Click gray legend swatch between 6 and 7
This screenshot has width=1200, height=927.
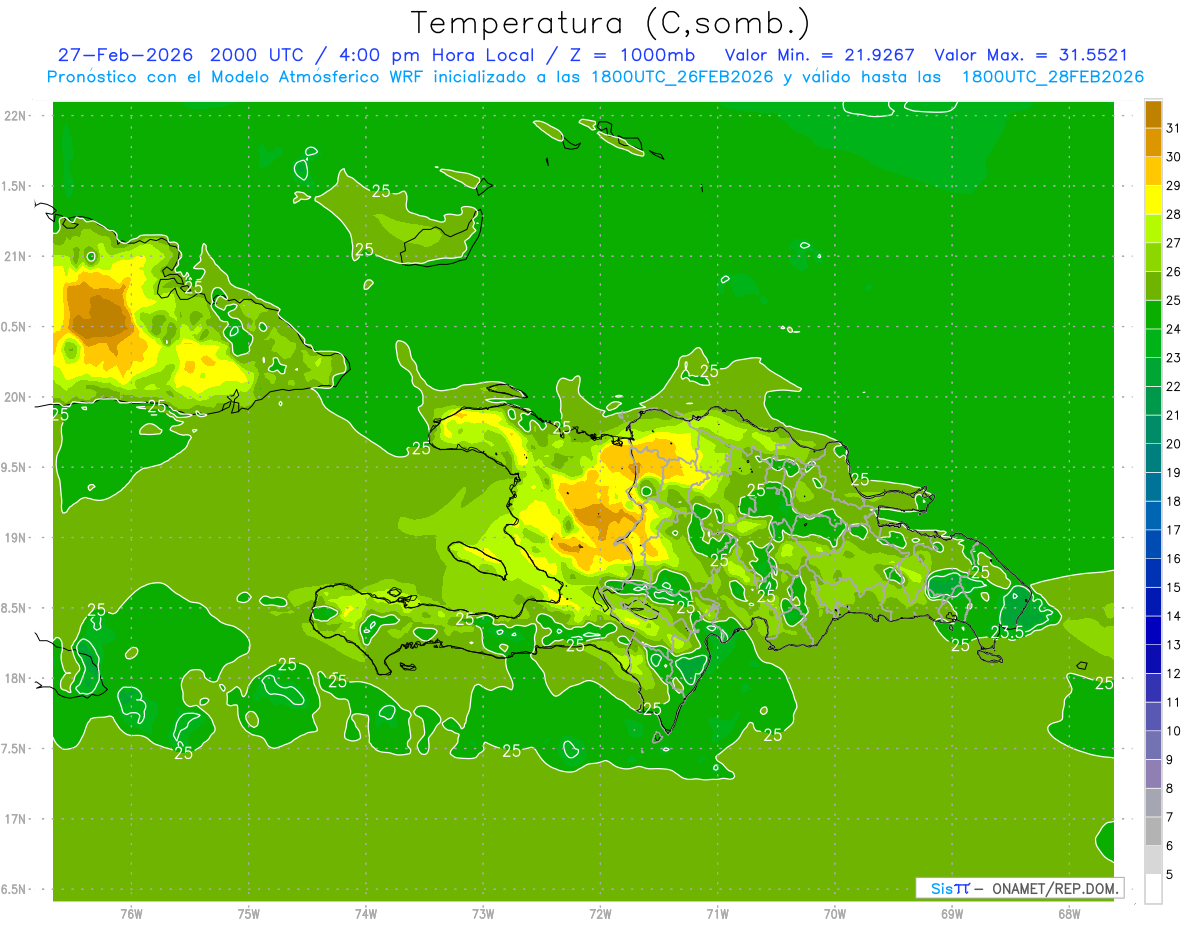point(1153,831)
